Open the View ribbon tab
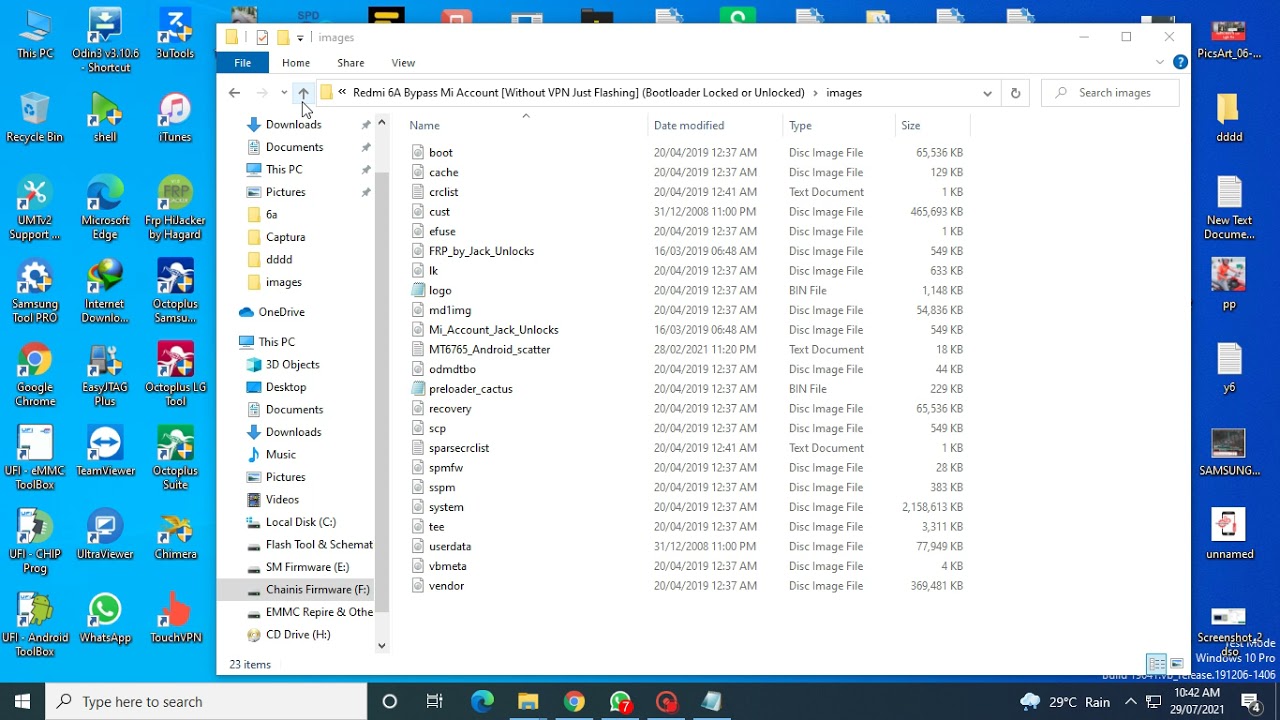 pyautogui.click(x=403, y=62)
